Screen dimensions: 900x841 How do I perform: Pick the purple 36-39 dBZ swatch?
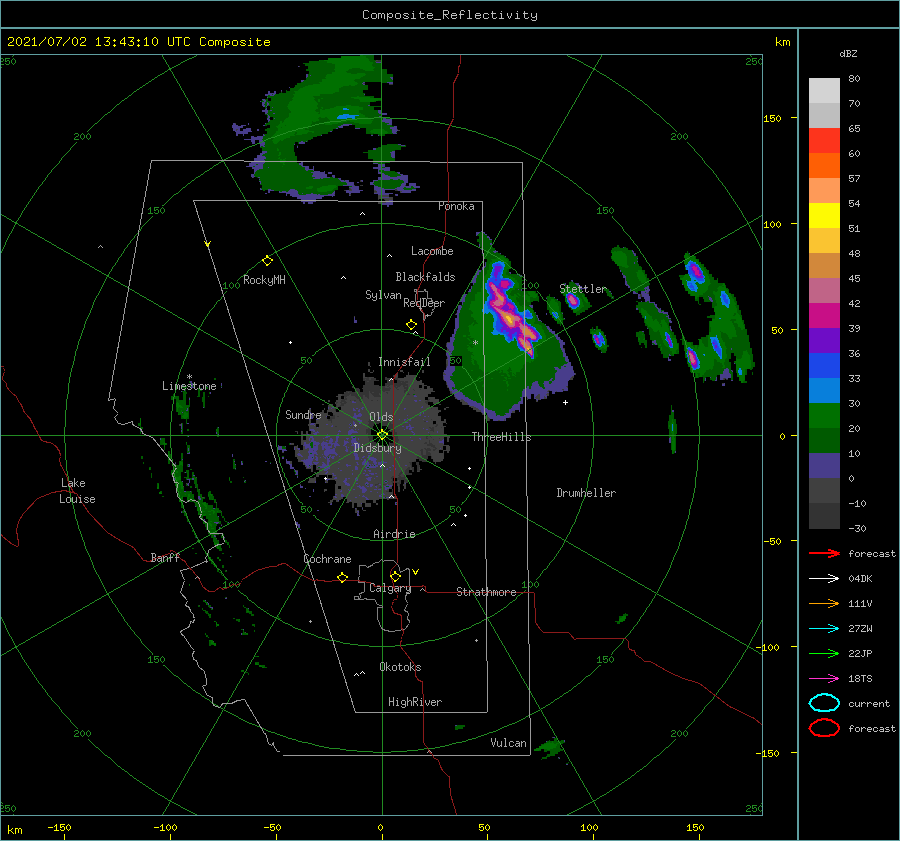click(x=824, y=341)
